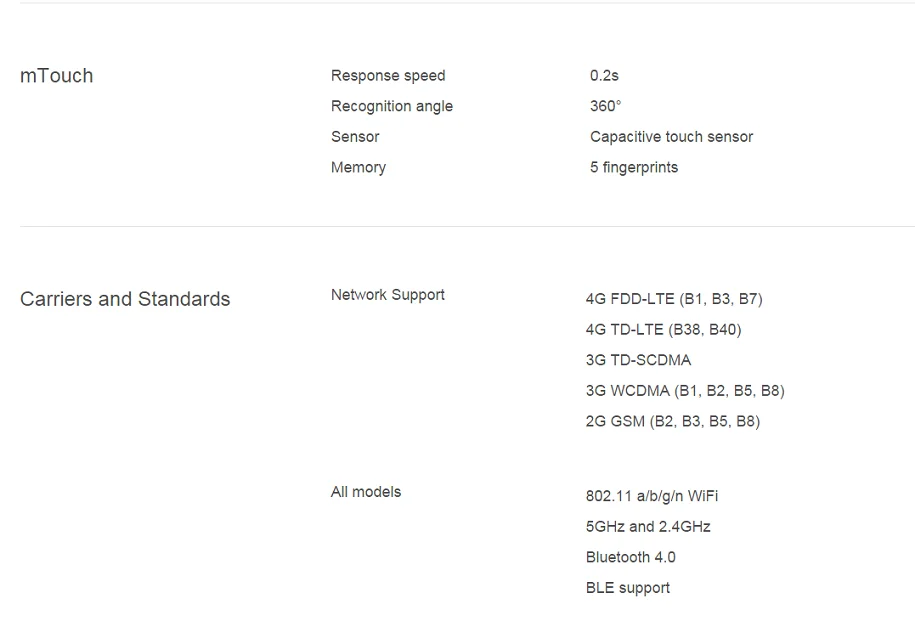
Task: Click the 5 fingerprints value
Action: [x=634, y=168]
